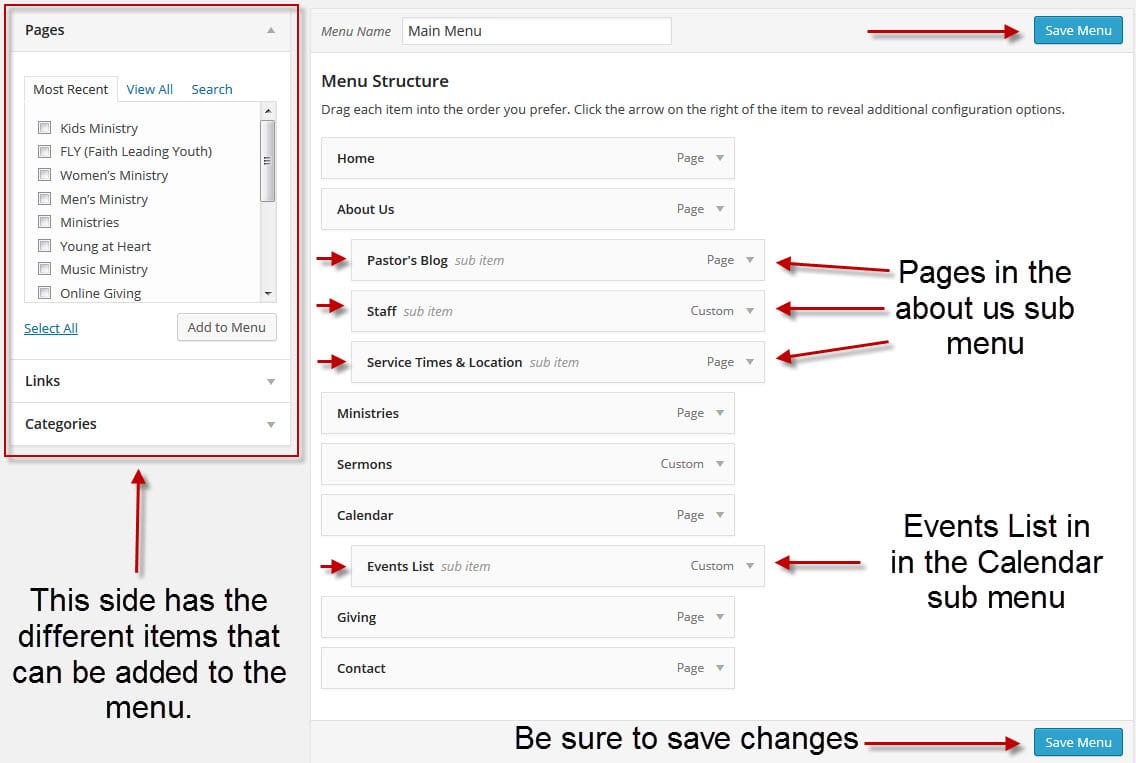Select the Giving menu item
Viewport: 1136px width, 763px height.
527,617
